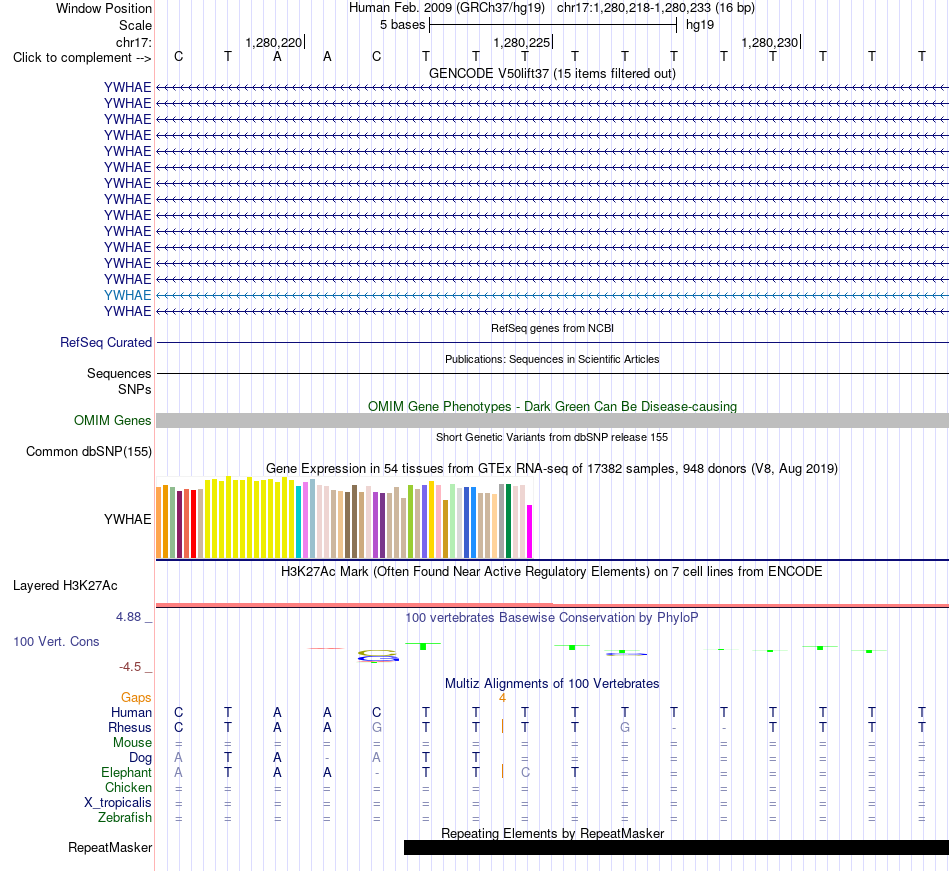This screenshot has height=871, width=950.
Task: Click the Elephant alignment row label
Action: click(126, 772)
